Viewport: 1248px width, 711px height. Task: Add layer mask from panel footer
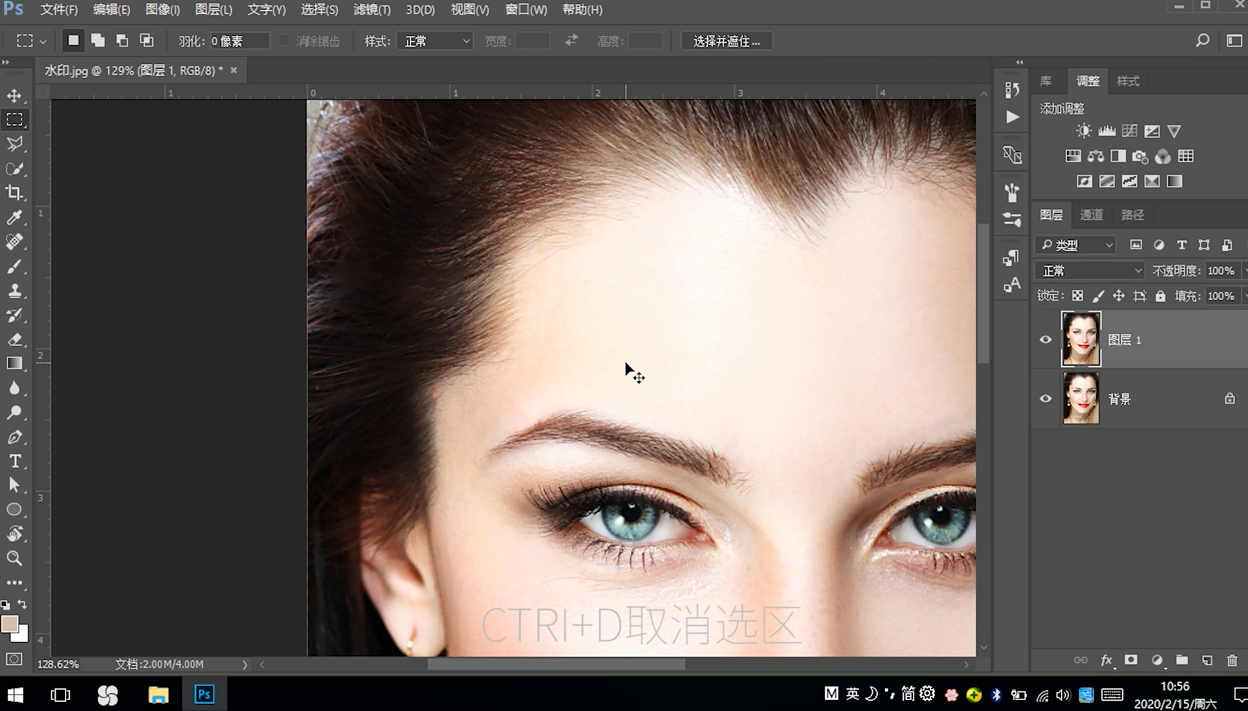pos(1131,660)
